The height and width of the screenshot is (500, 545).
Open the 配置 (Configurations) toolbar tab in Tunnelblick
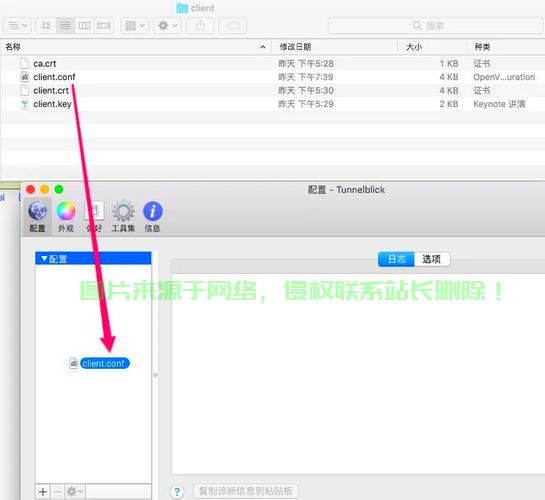tap(38, 217)
